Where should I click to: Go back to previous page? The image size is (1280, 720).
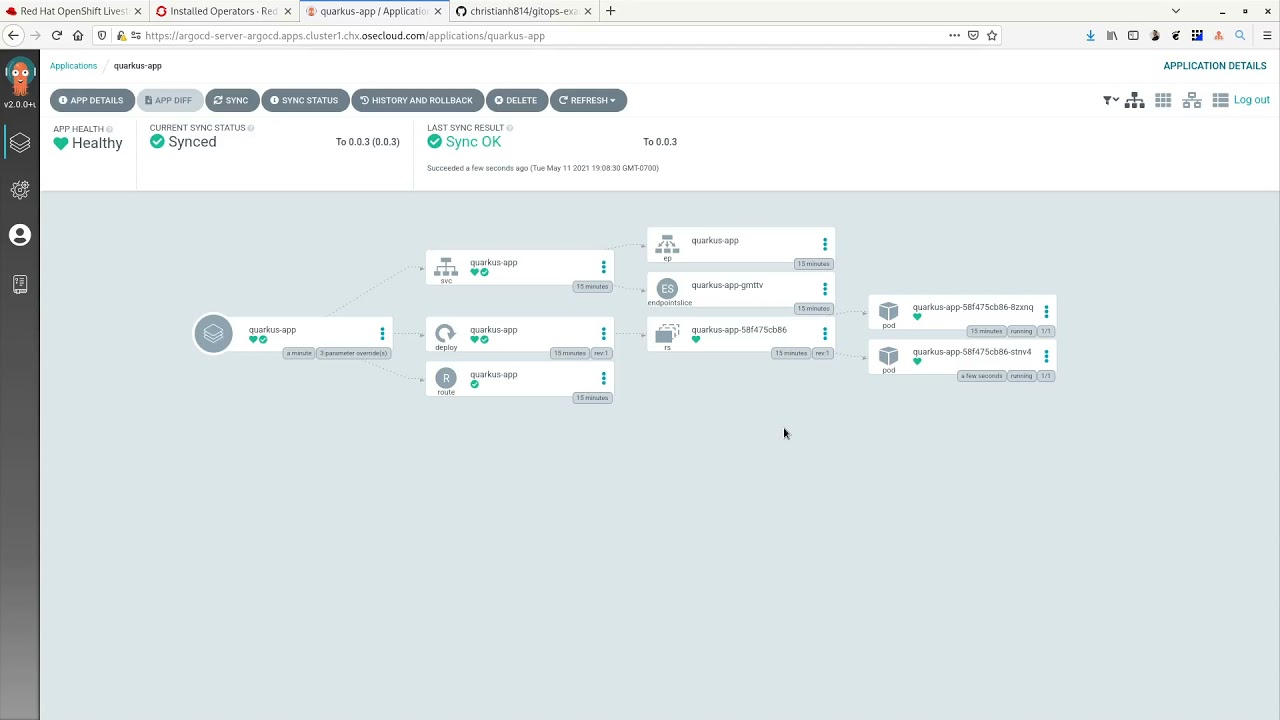pos(13,36)
